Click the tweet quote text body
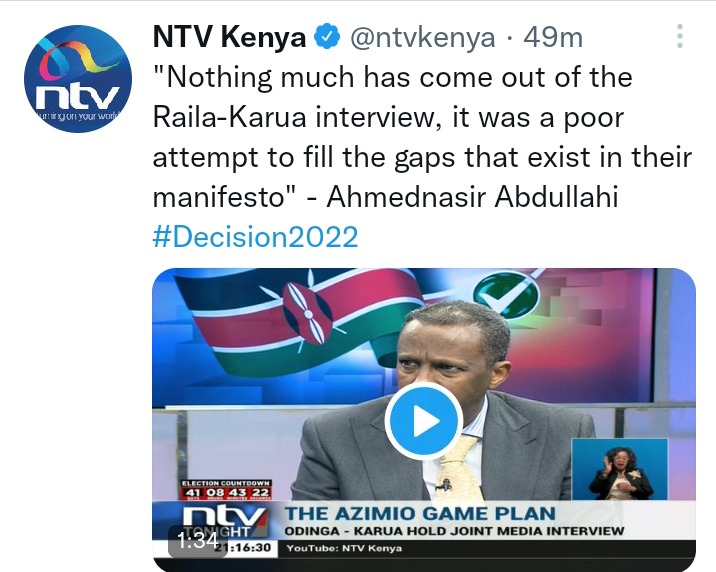 coord(422,137)
